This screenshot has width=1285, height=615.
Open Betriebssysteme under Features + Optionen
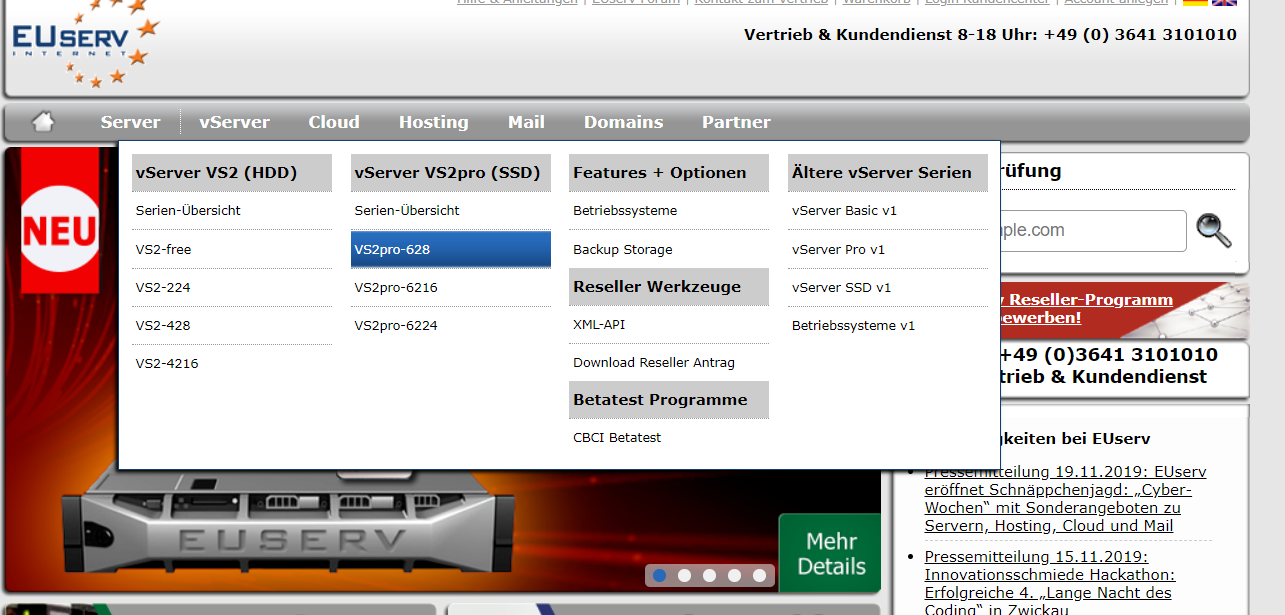coord(669,211)
